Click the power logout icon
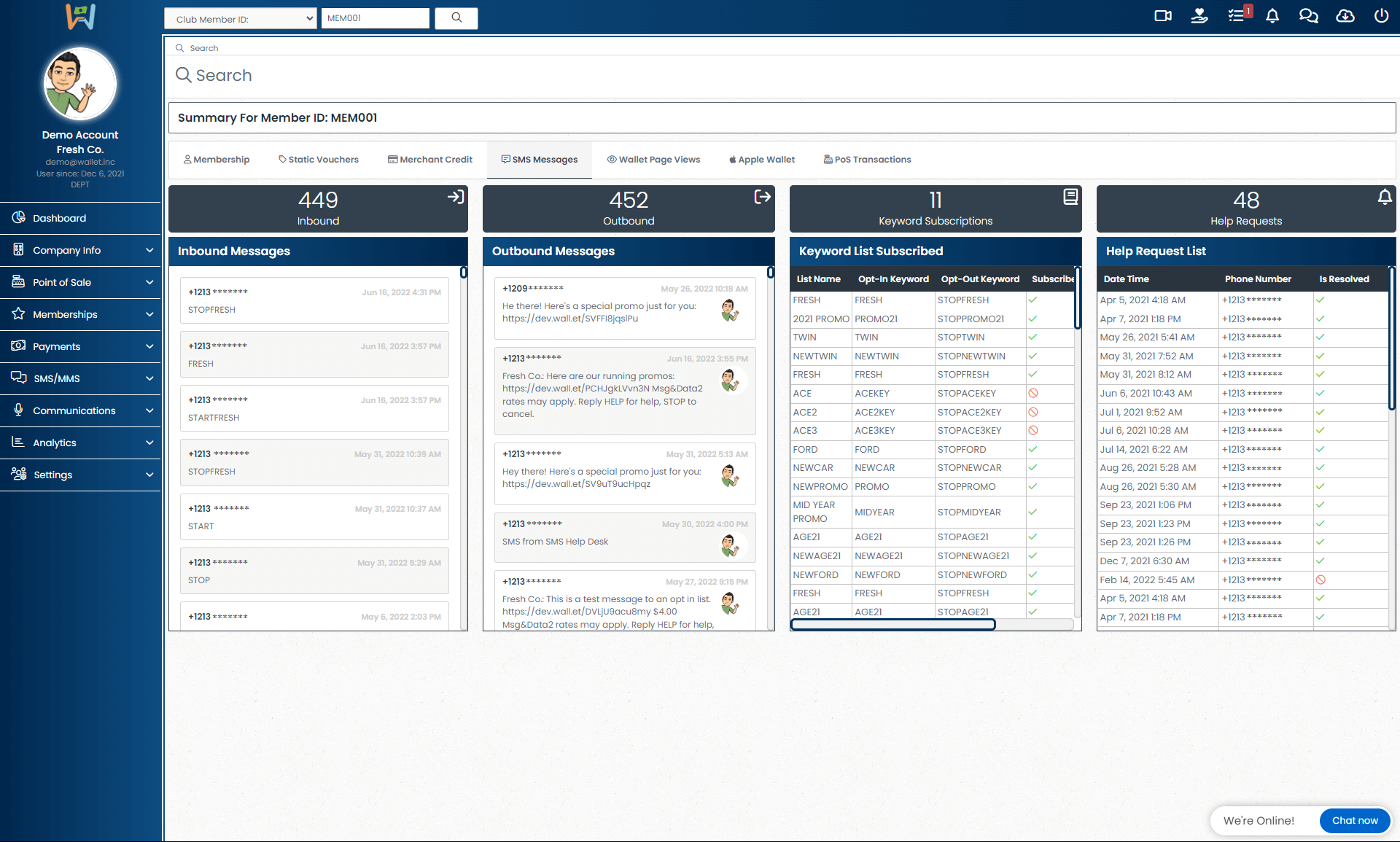 [1381, 16]
